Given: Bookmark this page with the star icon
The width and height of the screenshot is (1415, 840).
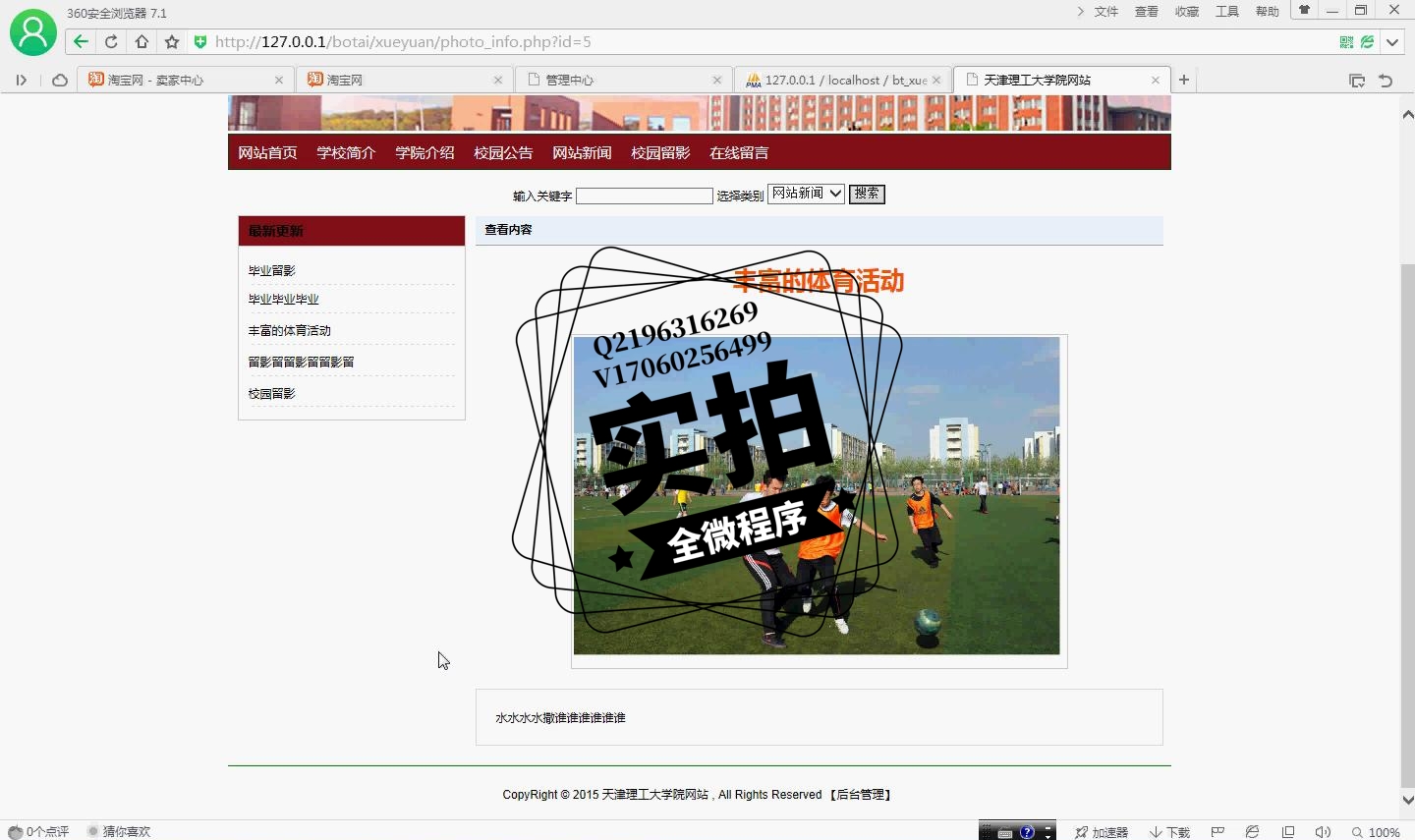Looking at the screenshot, I should click(x=172, y=42).
